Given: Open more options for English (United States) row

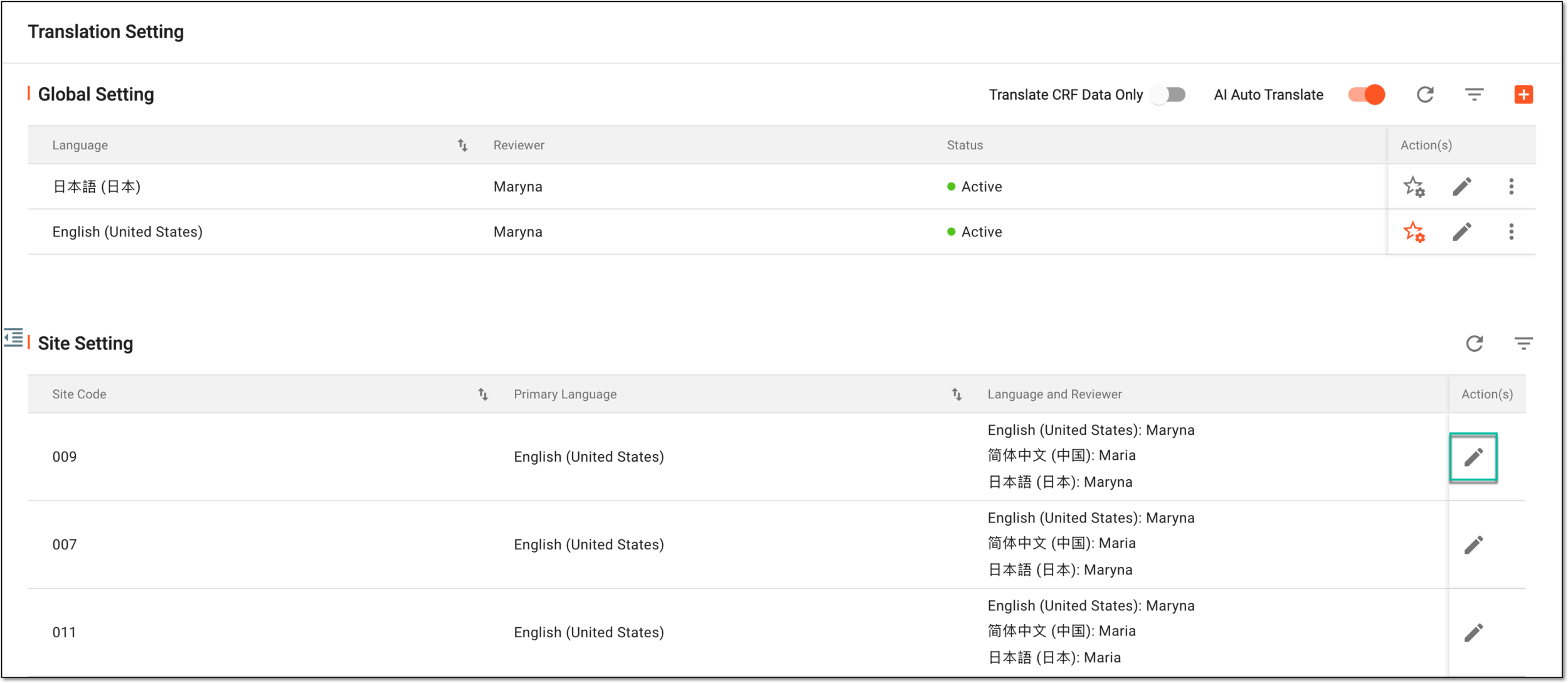Looking at the screenshot, I should point(1511,232).
